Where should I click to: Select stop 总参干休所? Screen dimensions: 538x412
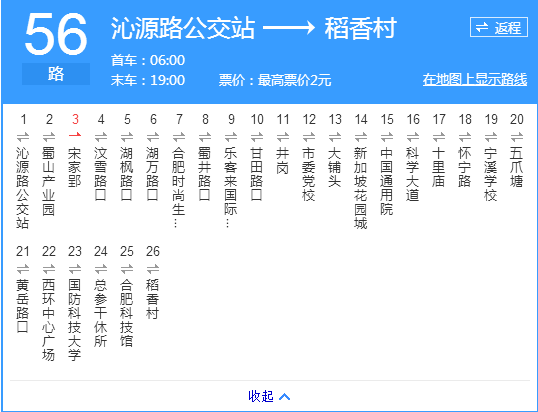(x=101, y=313)
